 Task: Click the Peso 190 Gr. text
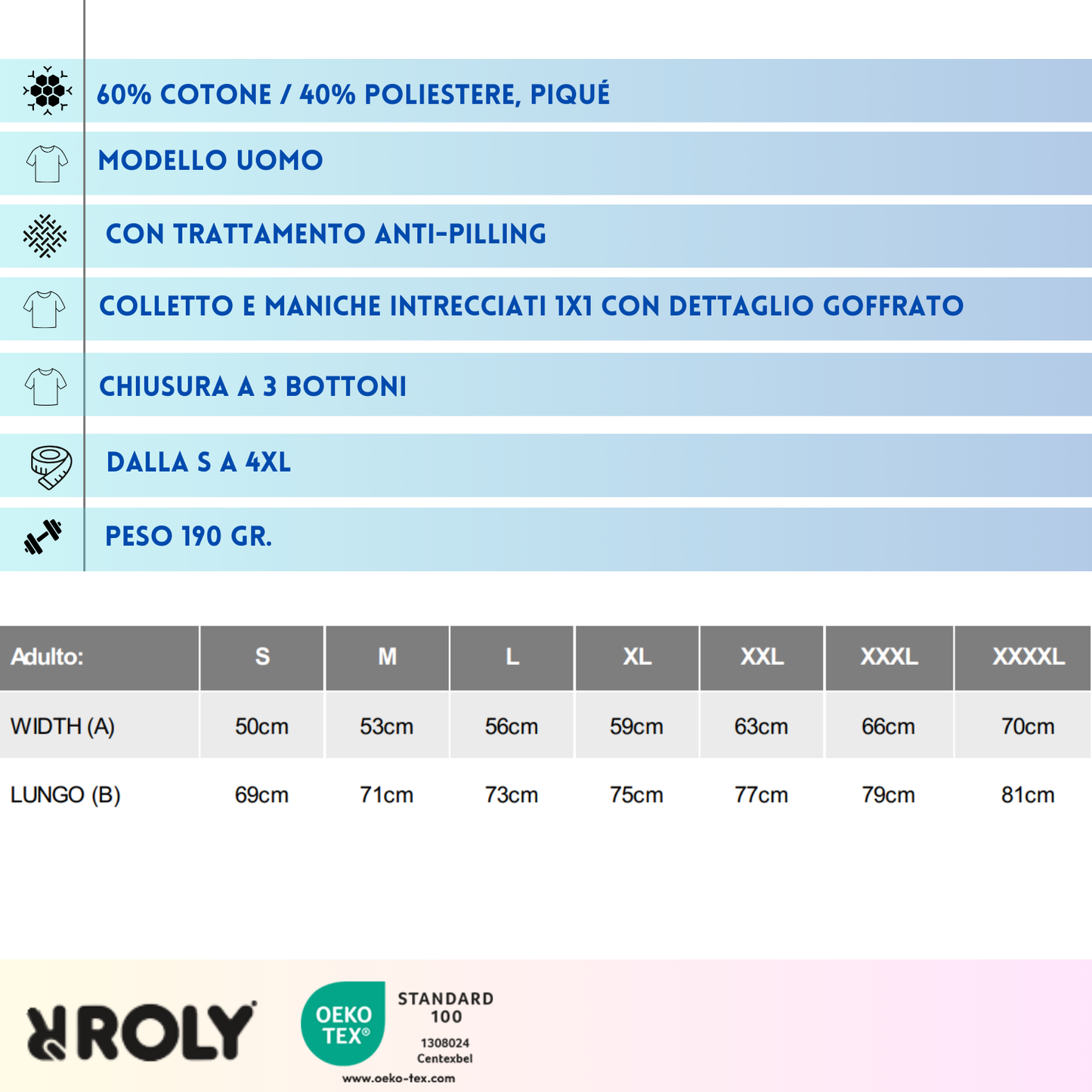point(188,537)
